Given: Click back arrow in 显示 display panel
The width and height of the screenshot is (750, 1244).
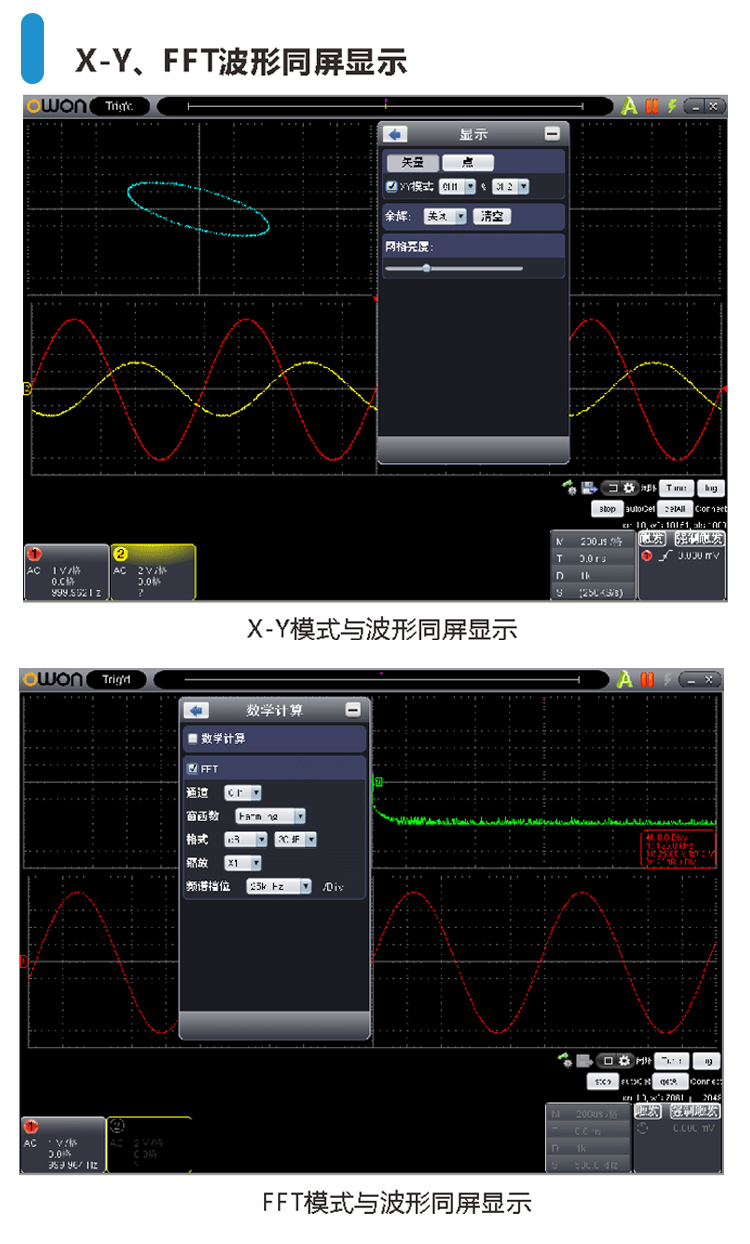Looking at the screenshot, I should 396,134.
